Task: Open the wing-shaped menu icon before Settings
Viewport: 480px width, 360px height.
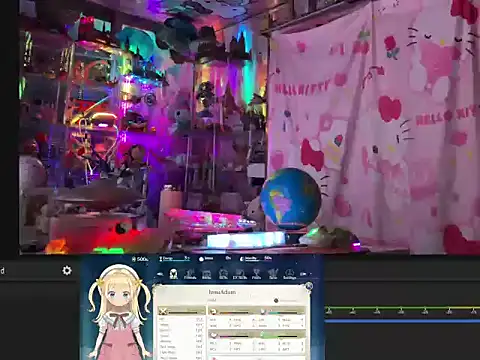Action: pos(273,274)
